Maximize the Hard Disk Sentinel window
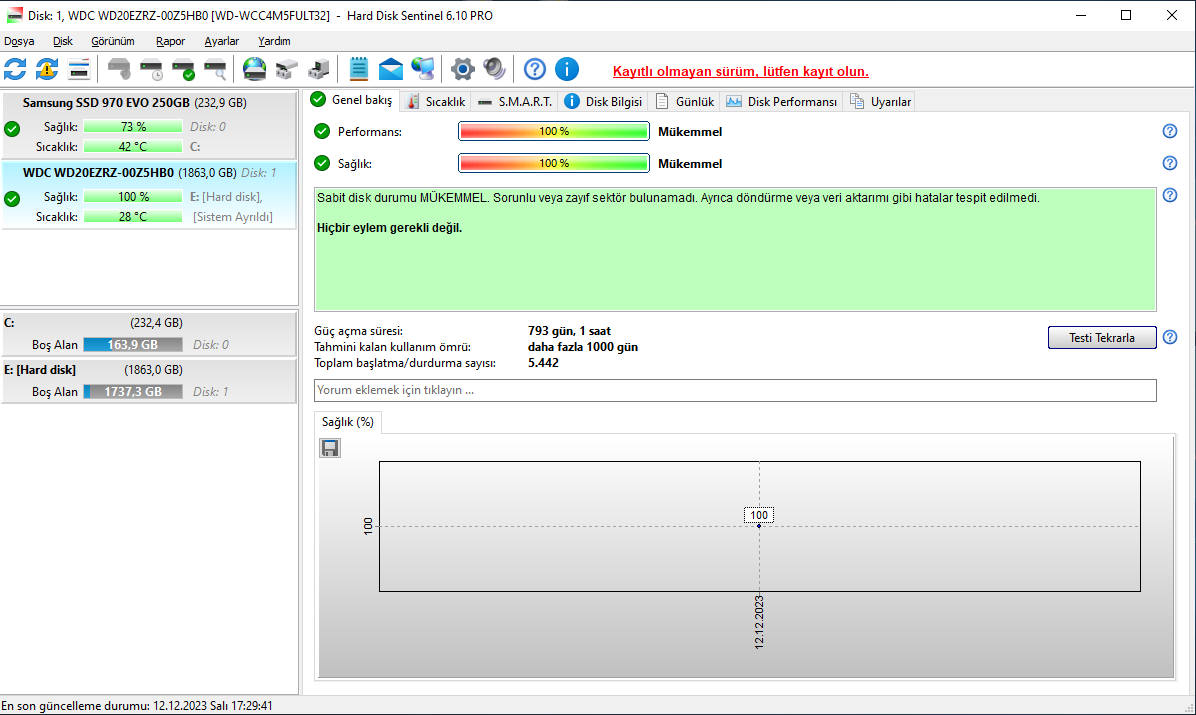The image size is (1196, 715). coord(1126,15)
